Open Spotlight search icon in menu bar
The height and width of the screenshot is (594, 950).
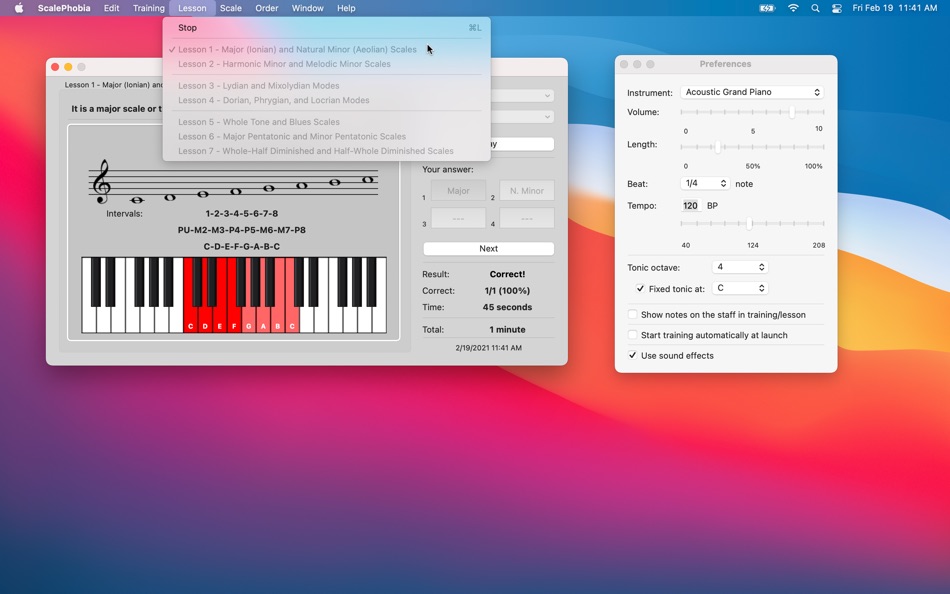coord(815,8)
